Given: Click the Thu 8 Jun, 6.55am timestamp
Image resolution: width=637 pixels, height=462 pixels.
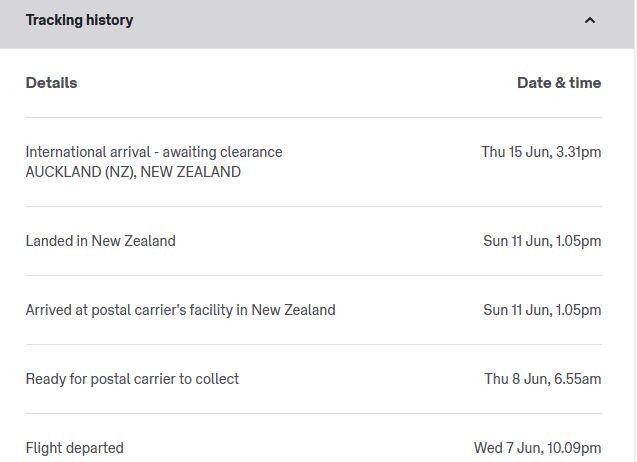Looking at the screenshot, I should pos(543,379).
